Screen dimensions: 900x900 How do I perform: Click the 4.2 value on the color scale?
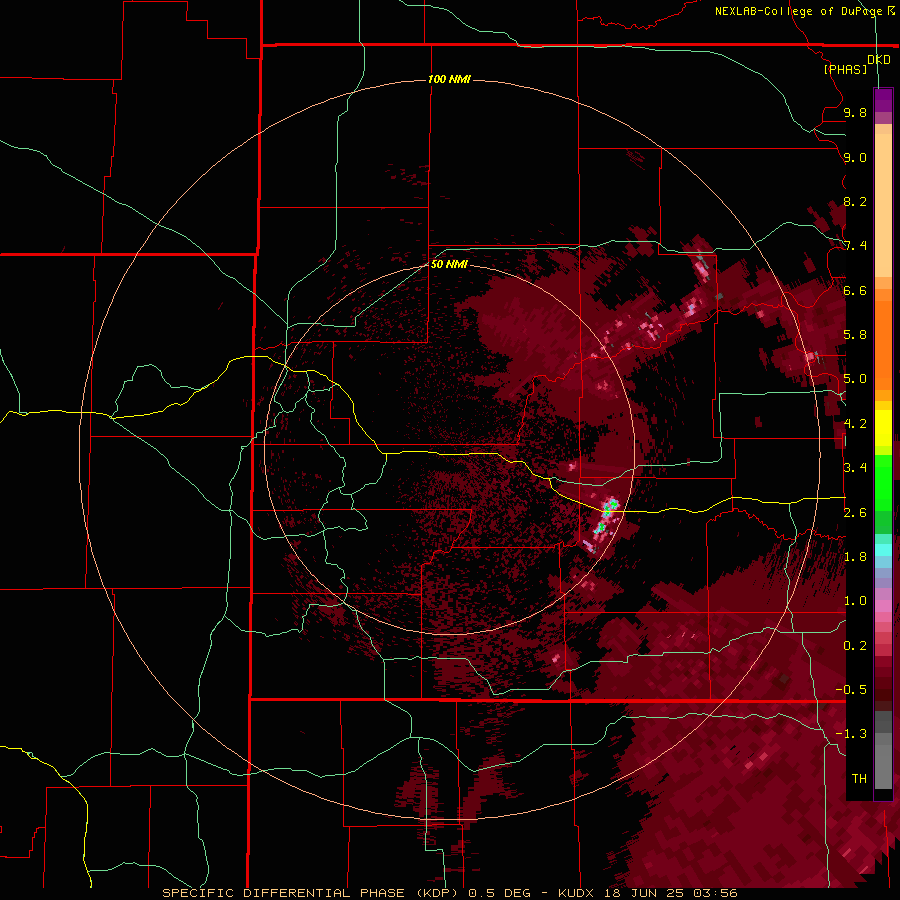pos(855,424)
